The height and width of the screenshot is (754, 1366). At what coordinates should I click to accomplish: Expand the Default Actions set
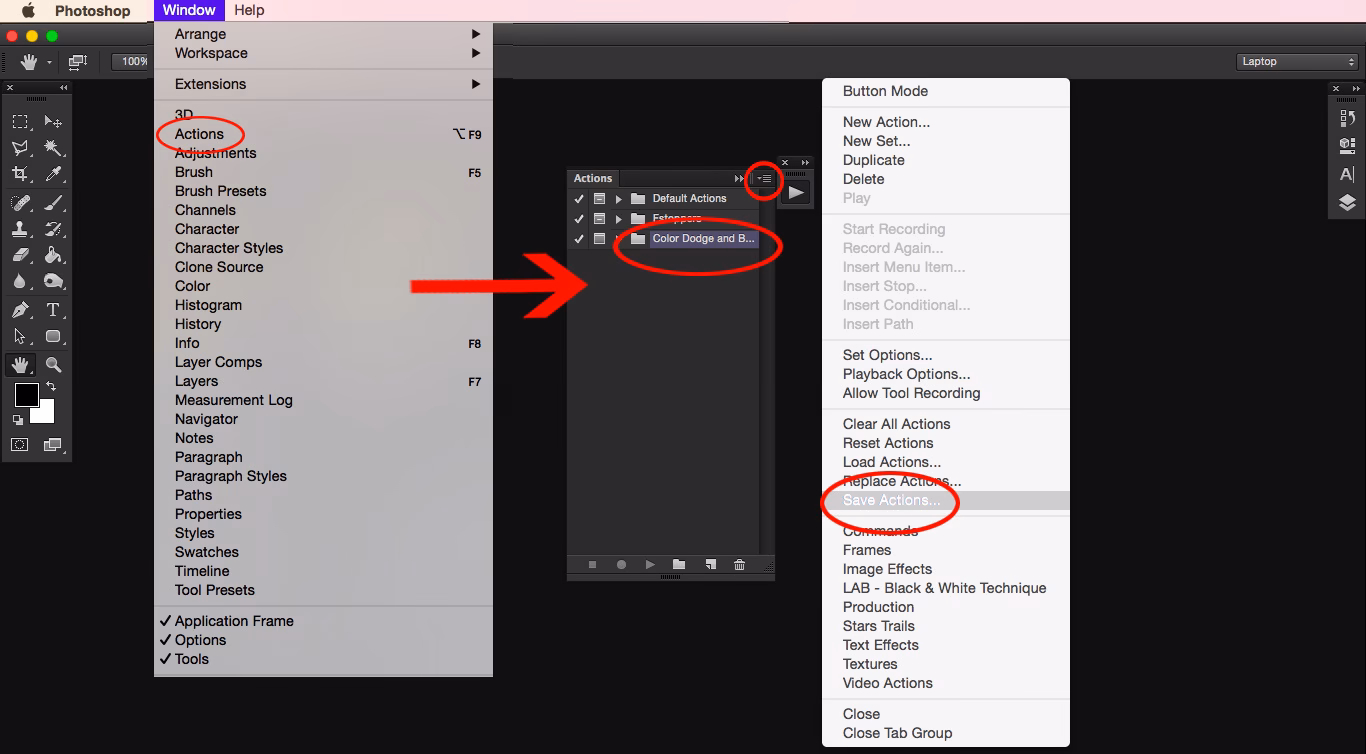coord(619,199)
